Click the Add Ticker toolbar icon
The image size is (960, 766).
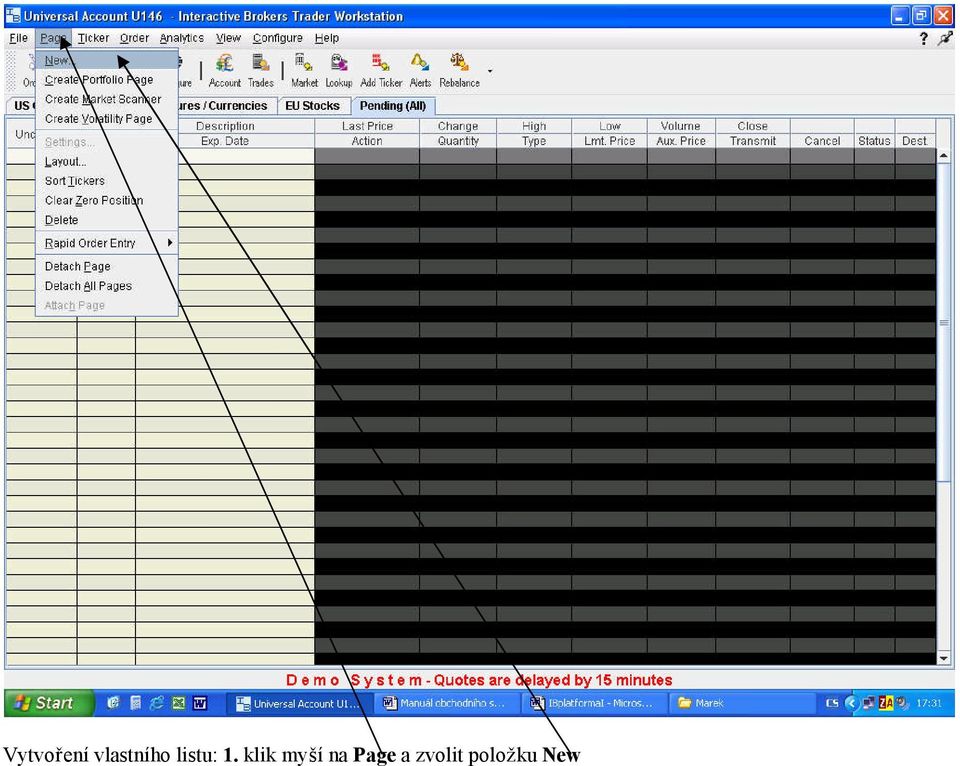click(x=381, y=71)
